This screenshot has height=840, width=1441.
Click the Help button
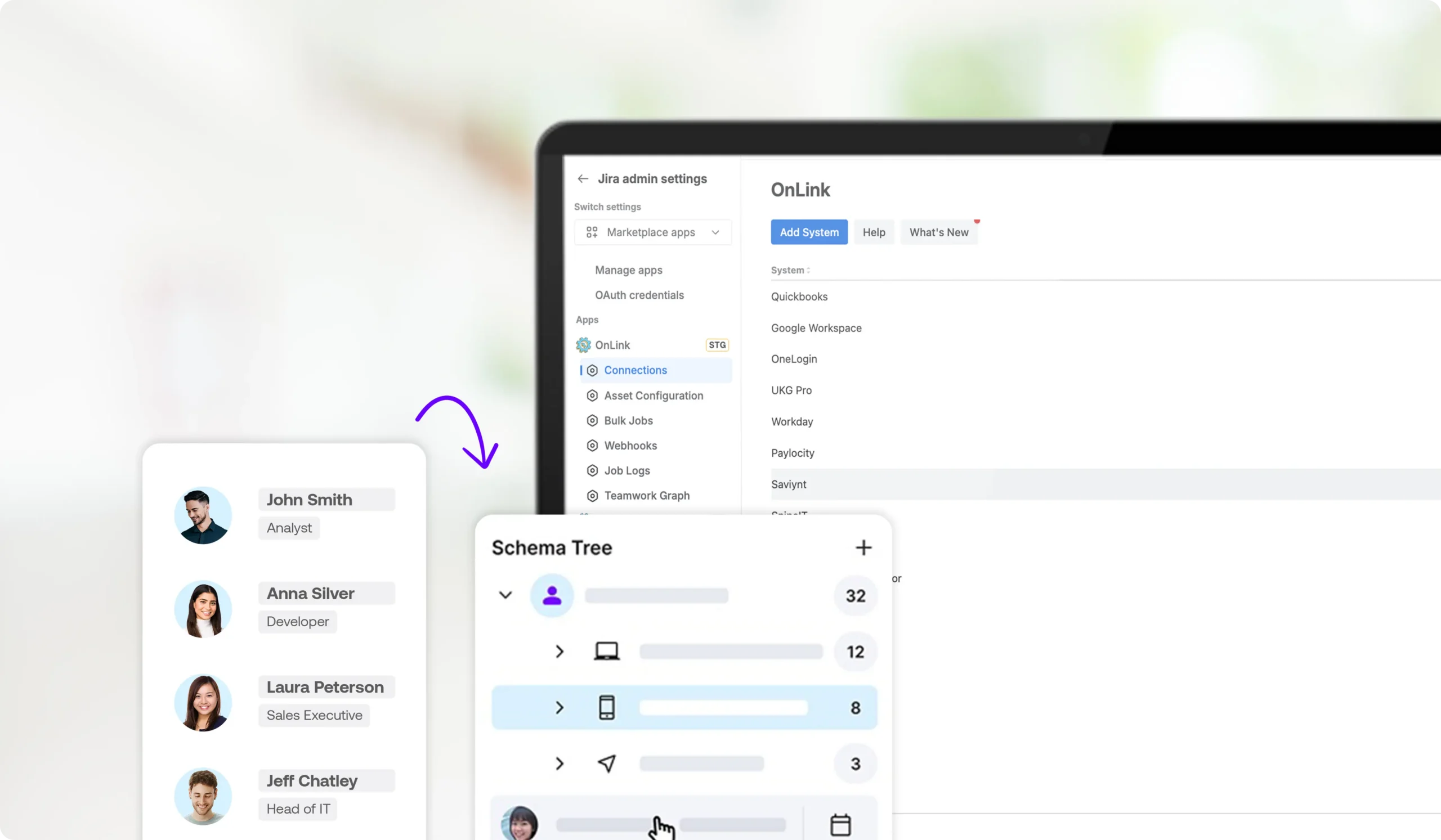[x=873, y=232]
